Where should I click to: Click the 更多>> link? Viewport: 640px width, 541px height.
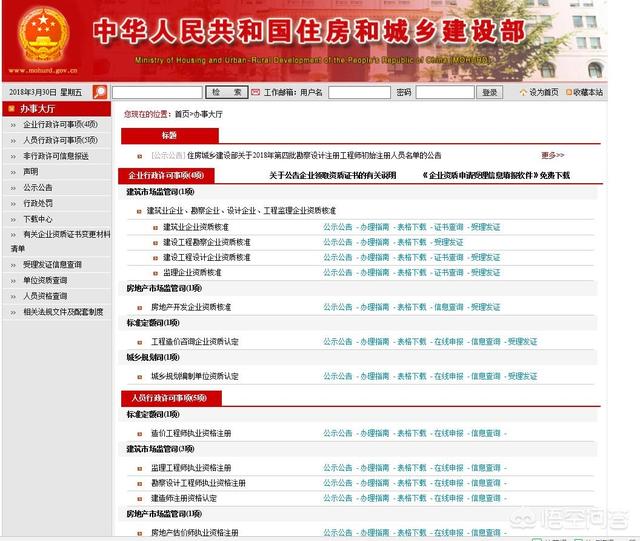[x=553, y=155]
